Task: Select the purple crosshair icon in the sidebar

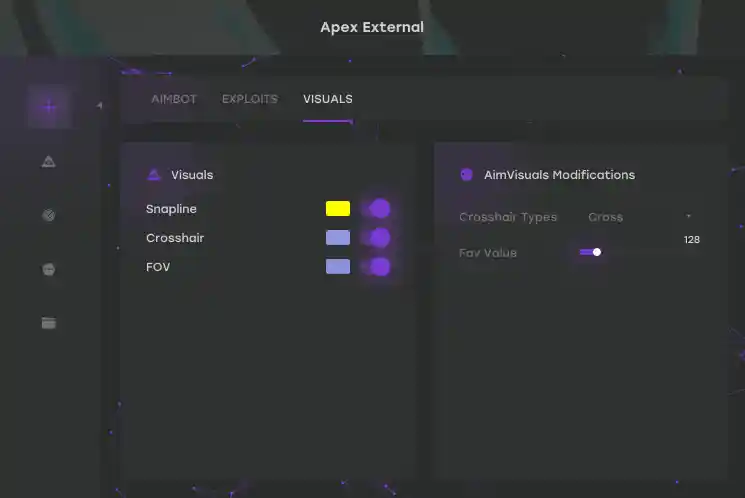Action: pyautogui.click(x=49, y=106)
